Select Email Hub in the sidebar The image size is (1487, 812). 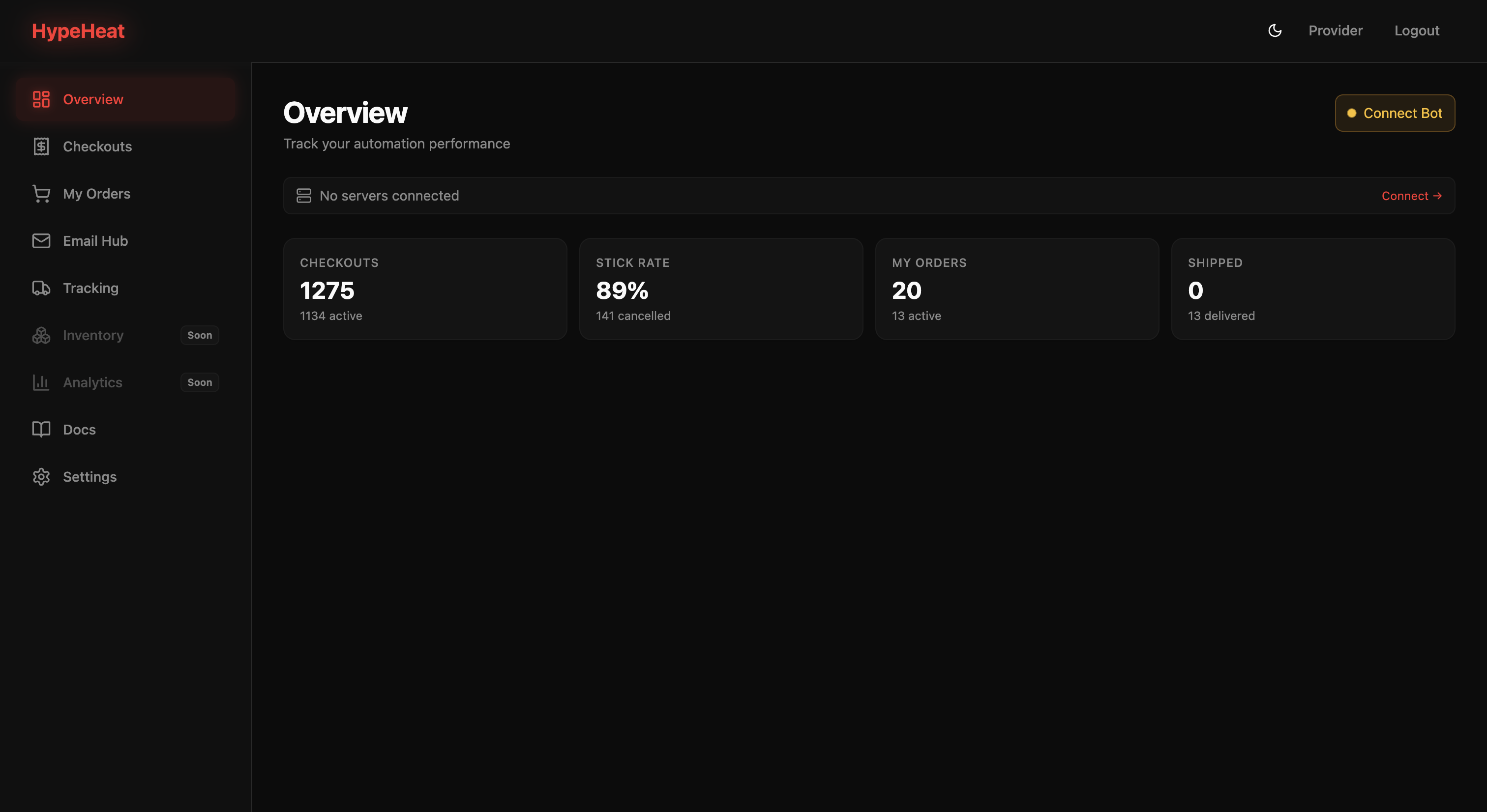[x=125, y=241]
